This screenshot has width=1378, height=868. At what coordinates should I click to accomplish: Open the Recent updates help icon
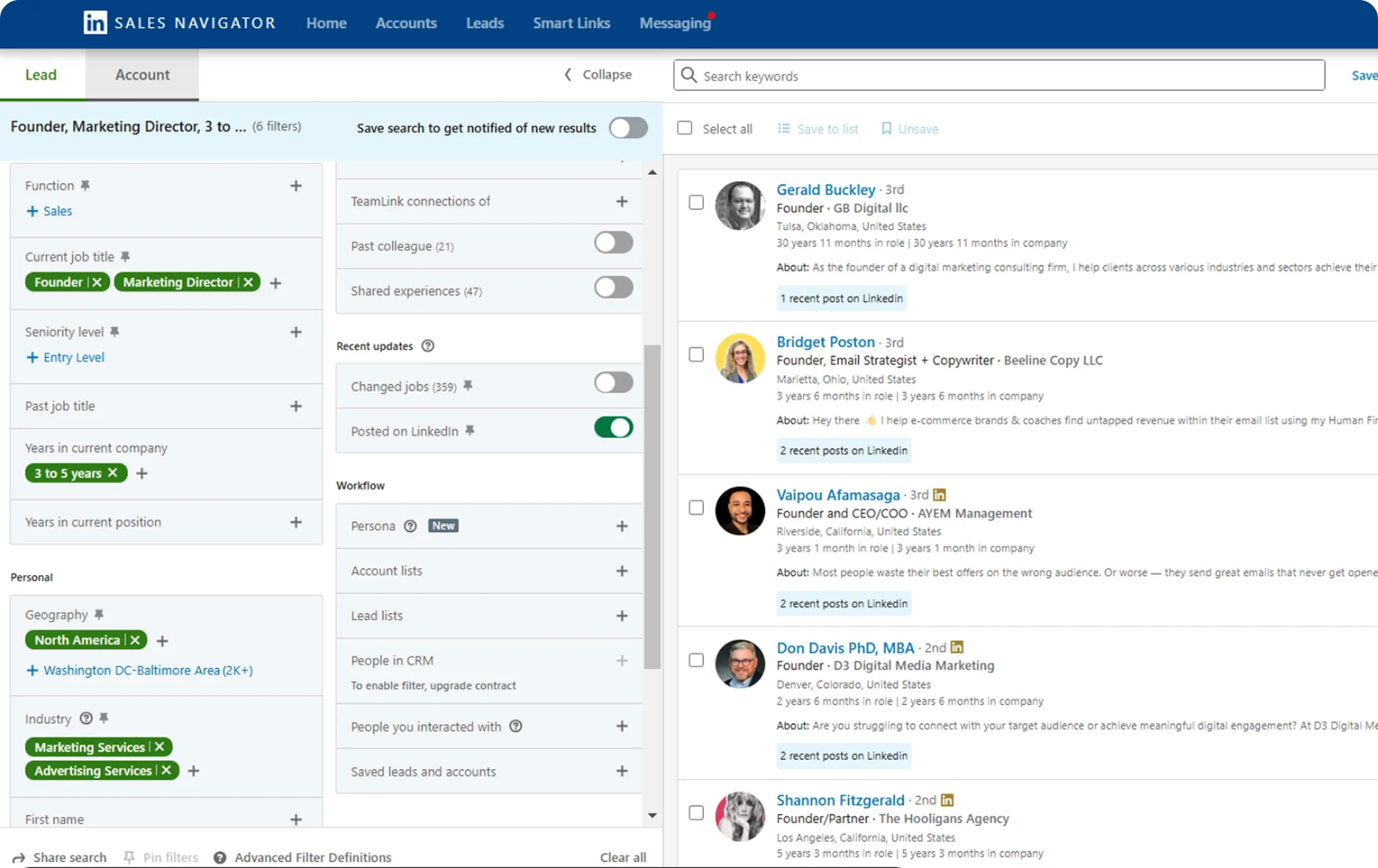428,346
